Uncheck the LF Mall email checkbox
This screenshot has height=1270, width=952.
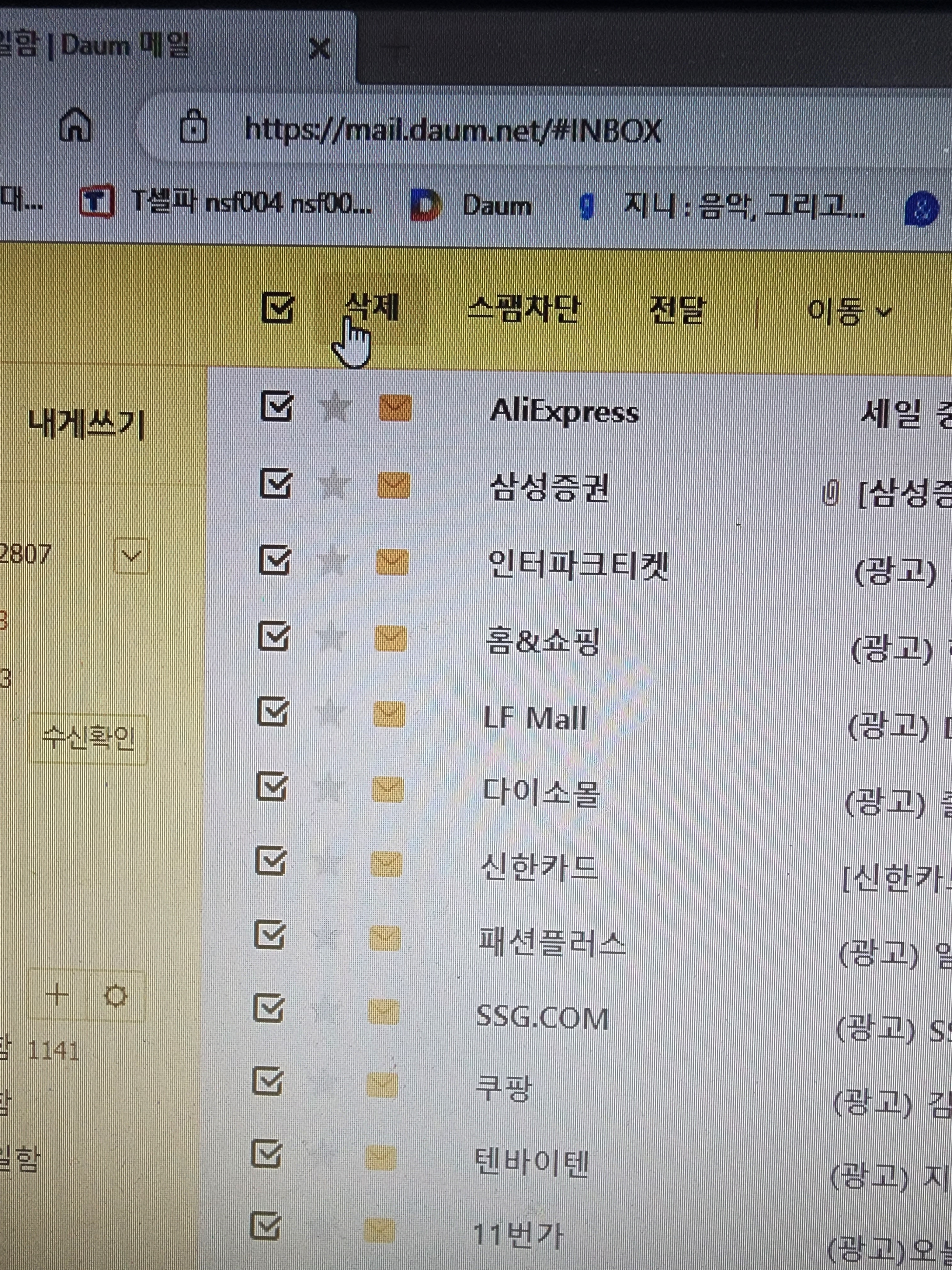click(273, 712)
